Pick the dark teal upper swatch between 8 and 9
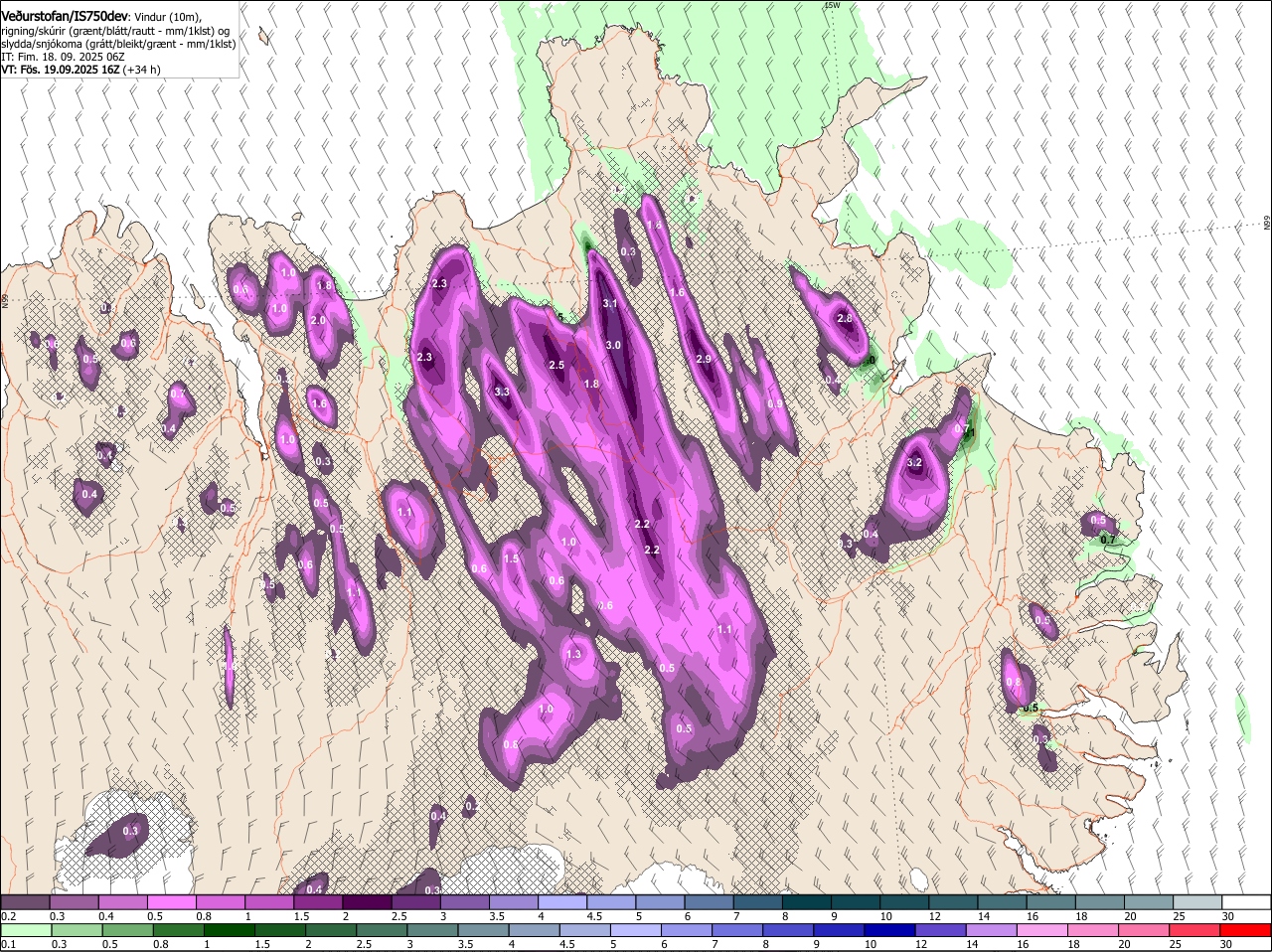The width and height of the screenshot is (1272, 952). click(x=807, y=901)
